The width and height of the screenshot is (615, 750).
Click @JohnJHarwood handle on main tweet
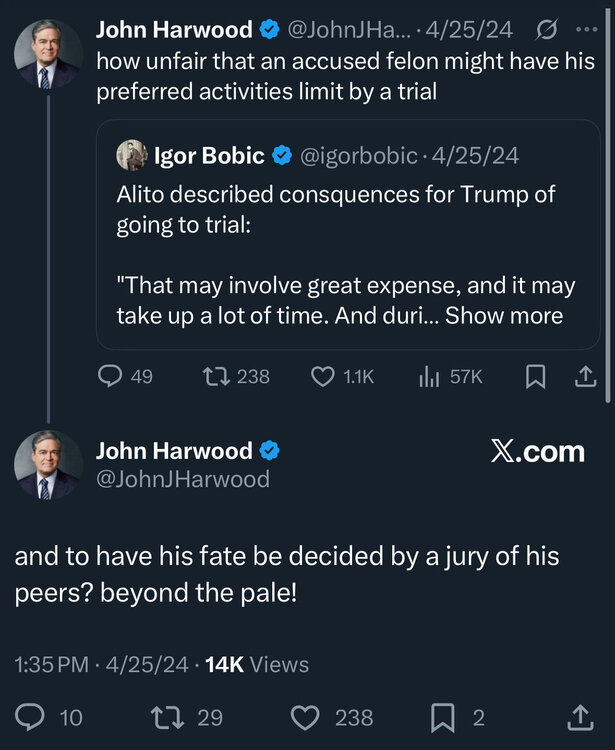[182, 479]
